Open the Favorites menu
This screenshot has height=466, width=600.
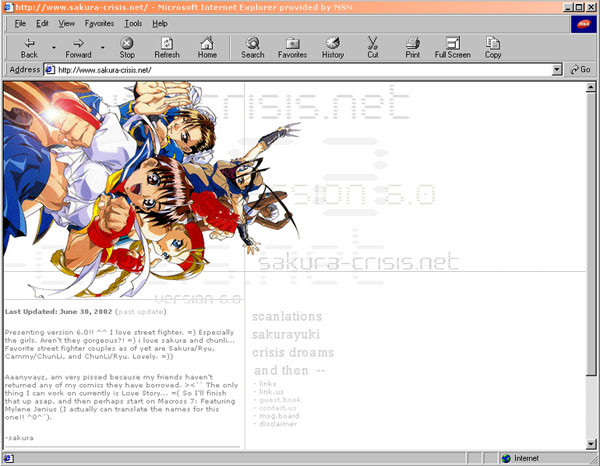99,24
